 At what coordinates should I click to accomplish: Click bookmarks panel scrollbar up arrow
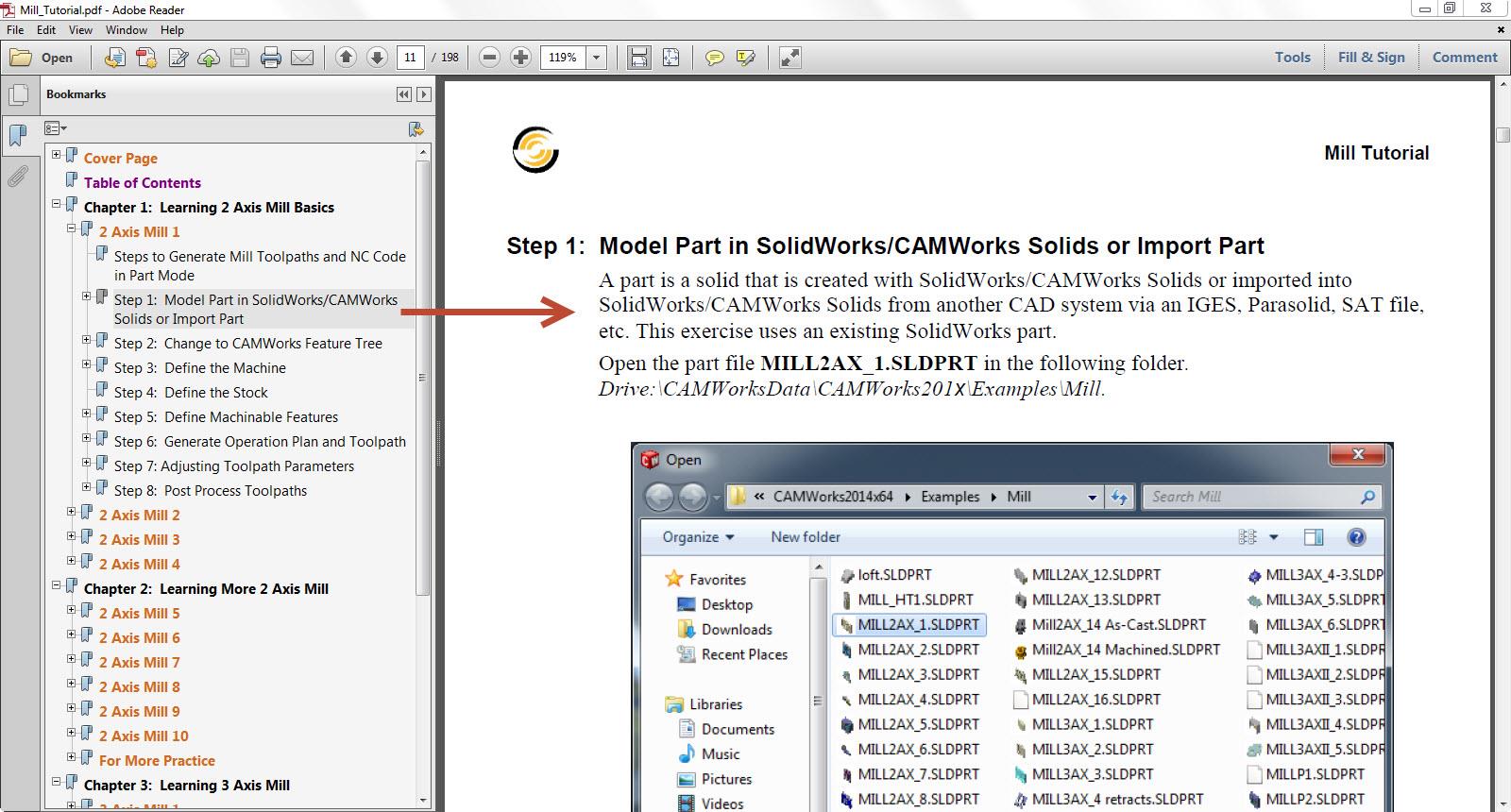(x=423, y=152)
